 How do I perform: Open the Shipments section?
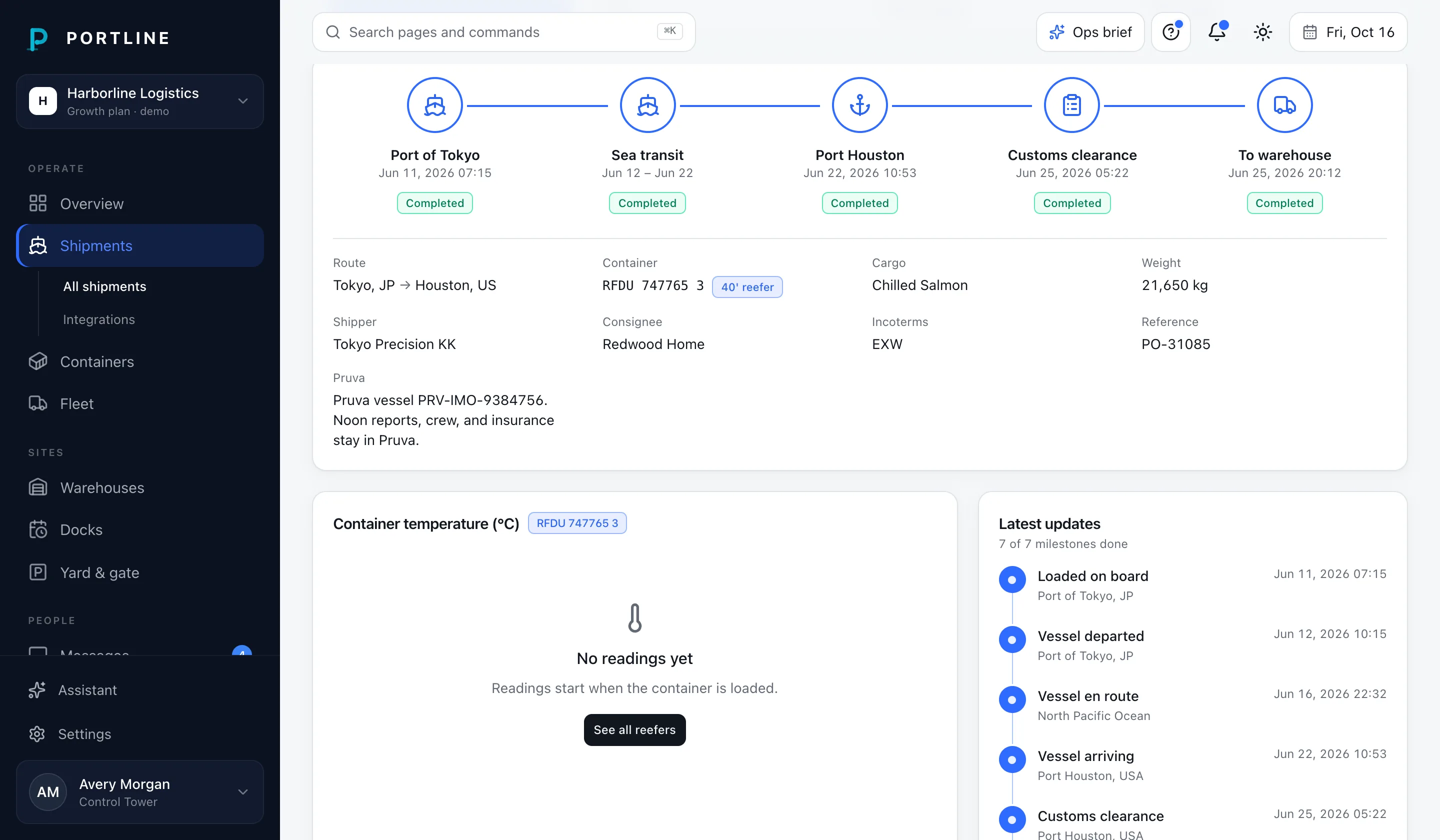point(140,245)
